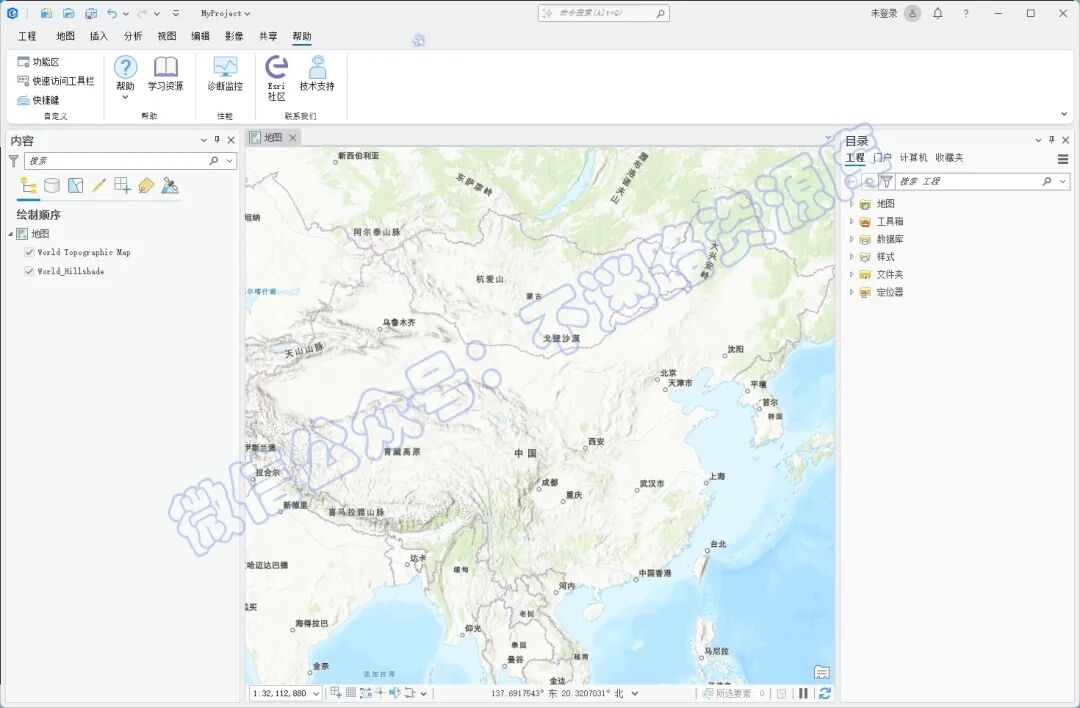Select the 地图 map item in Contents
The width and height of the screenshot is (1080, 708).
point(34,234)
